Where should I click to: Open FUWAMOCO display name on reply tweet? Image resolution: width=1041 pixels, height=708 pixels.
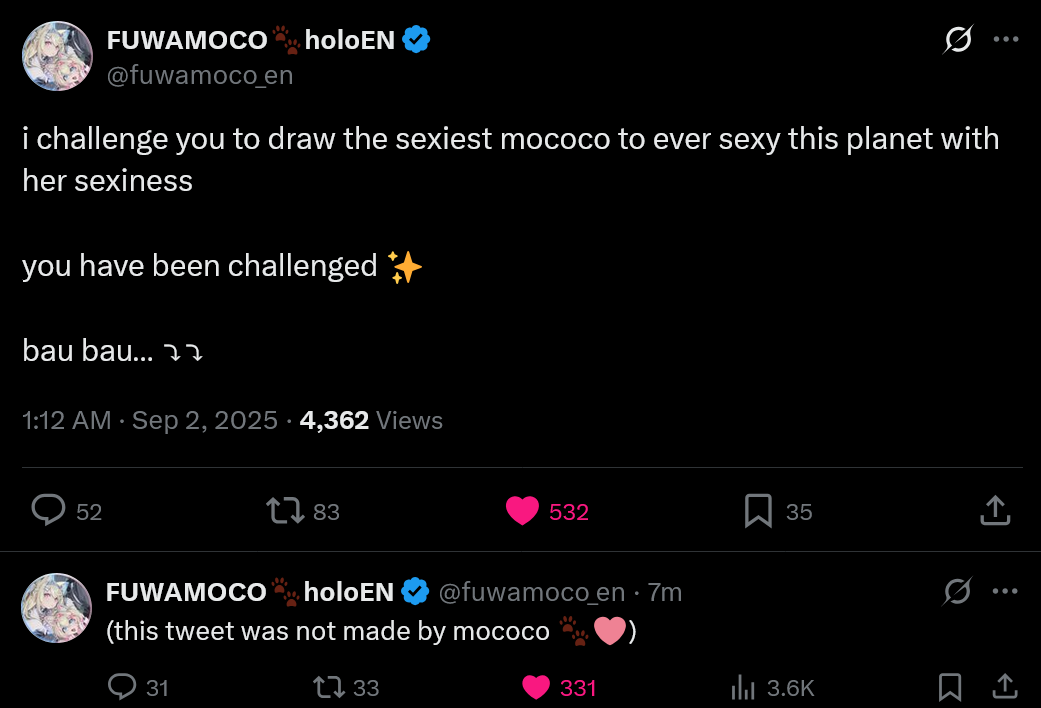pyautogui.click(x=186, y=592)
